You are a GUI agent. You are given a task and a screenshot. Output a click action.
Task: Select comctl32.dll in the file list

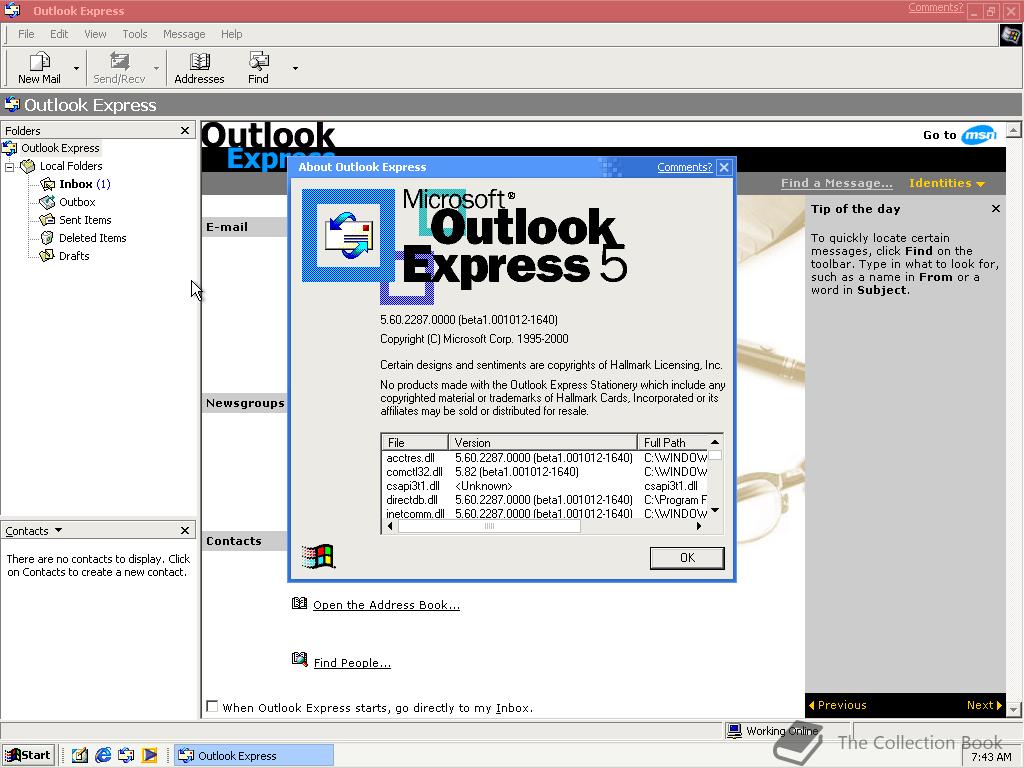click(x=414, y=472)
